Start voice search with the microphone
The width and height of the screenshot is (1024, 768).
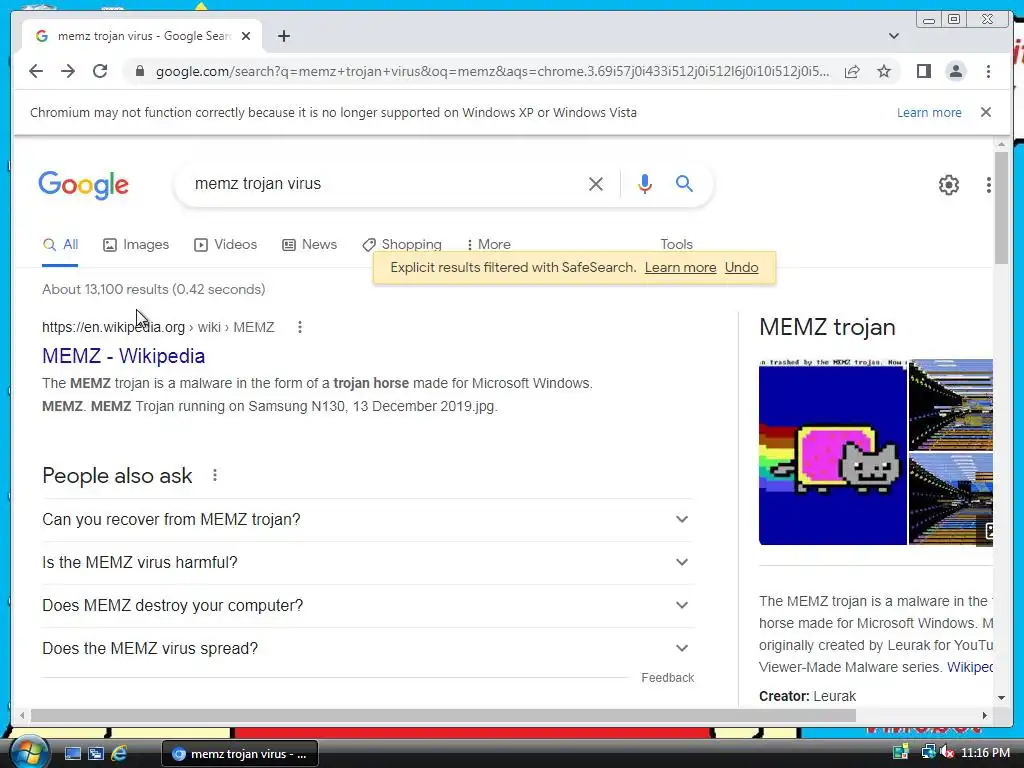[645, 184]
